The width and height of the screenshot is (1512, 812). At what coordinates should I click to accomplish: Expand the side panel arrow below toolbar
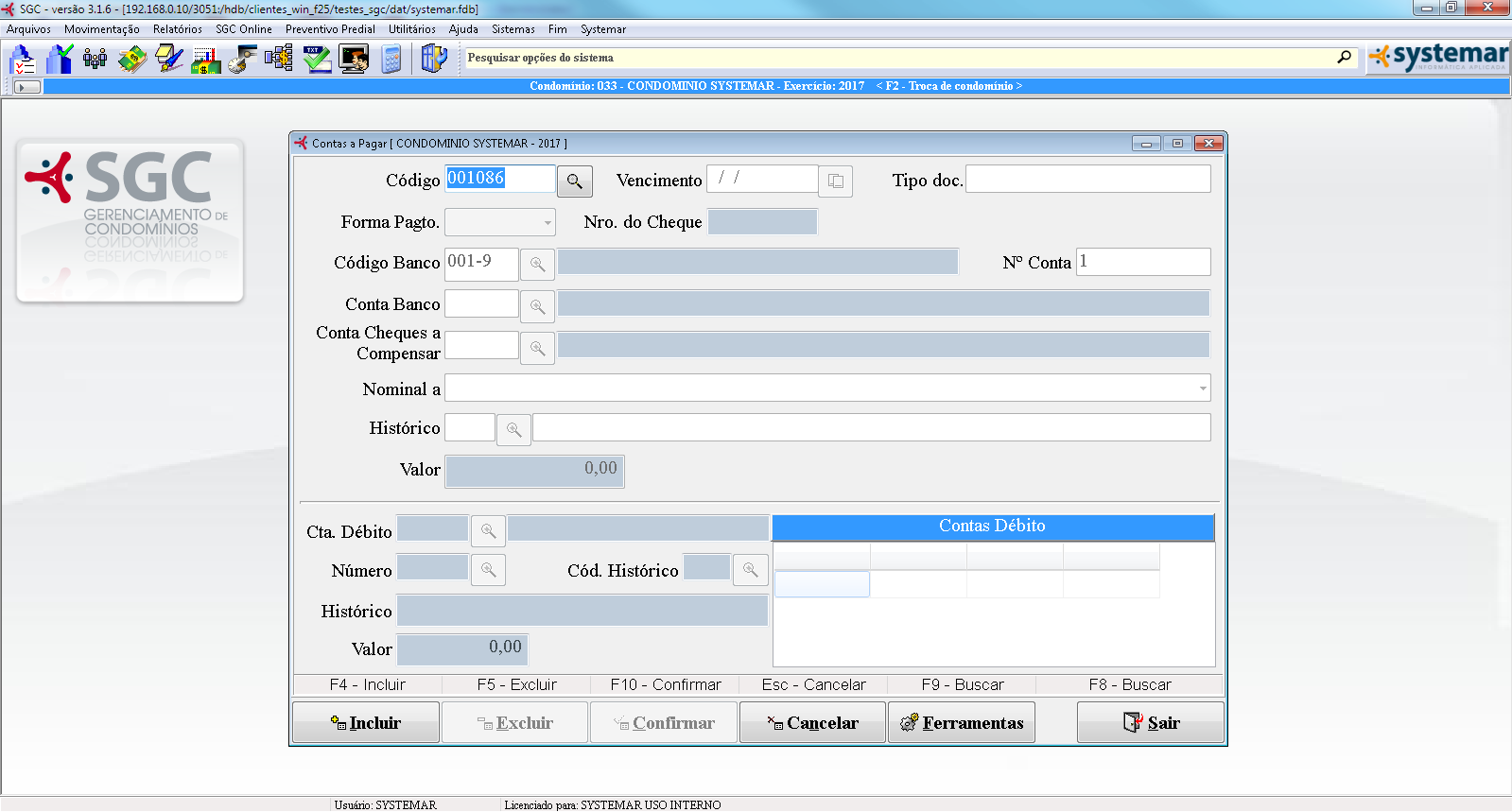click(27, 87)
